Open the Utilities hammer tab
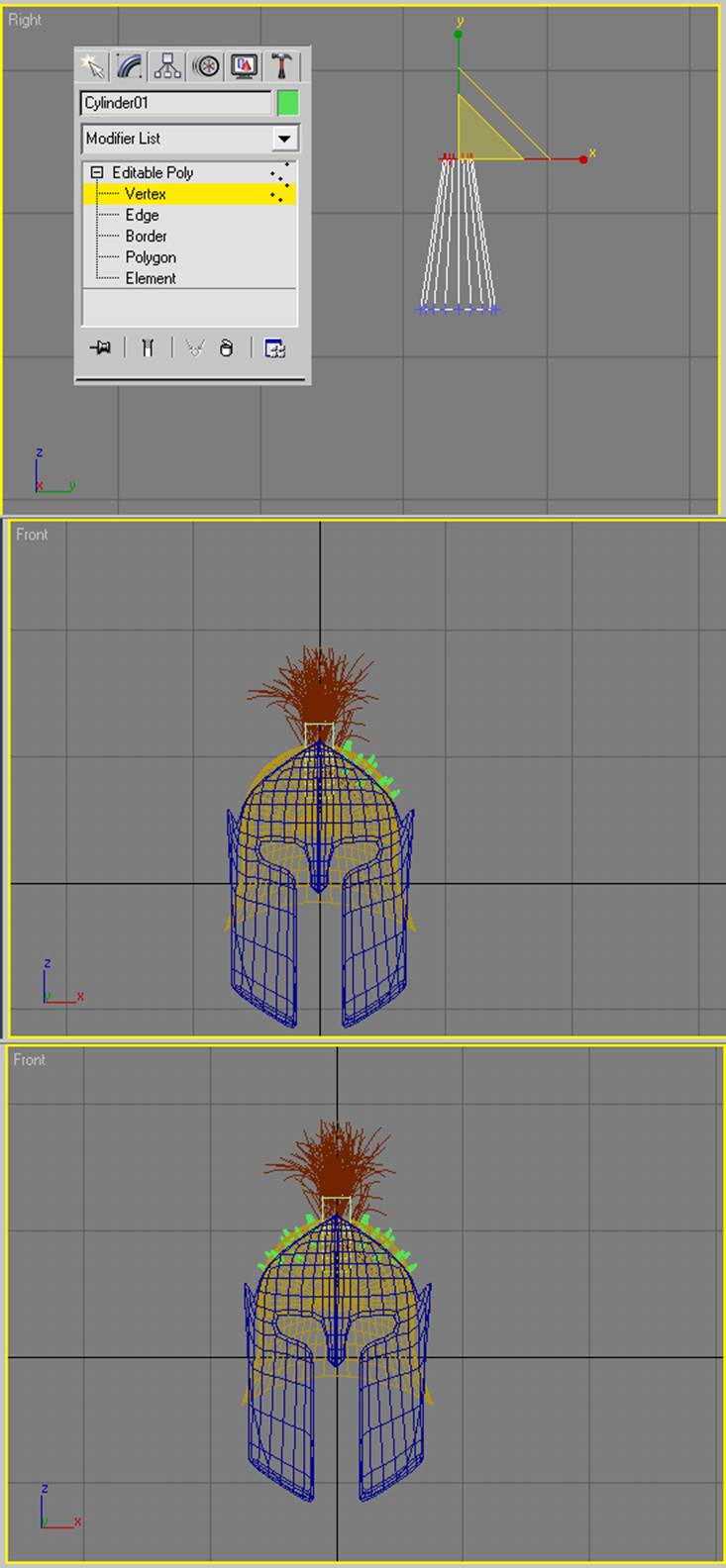Screen dimensions: 726x1568 coord(282,66)
